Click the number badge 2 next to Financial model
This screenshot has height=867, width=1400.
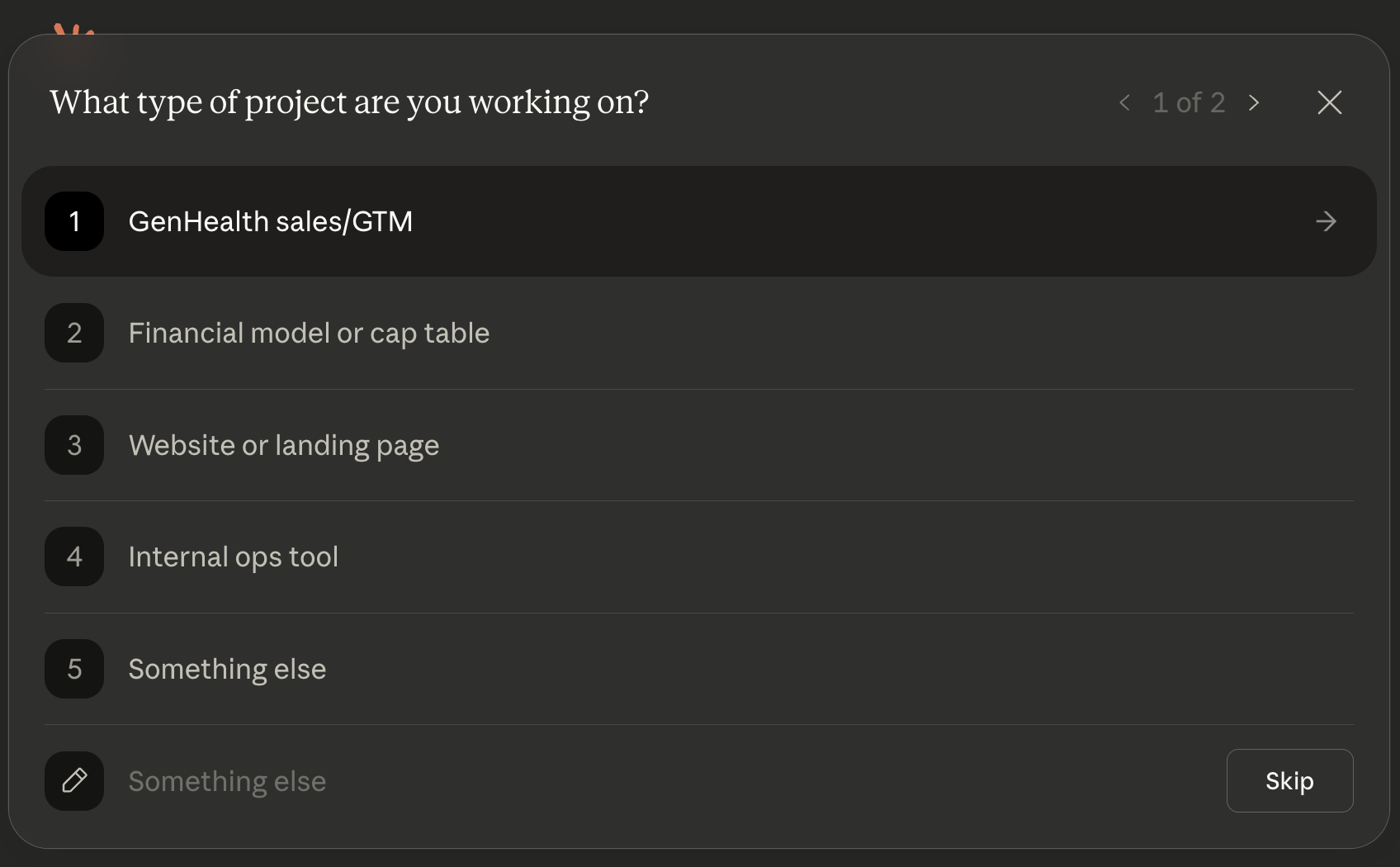click(x=74, y=333)
